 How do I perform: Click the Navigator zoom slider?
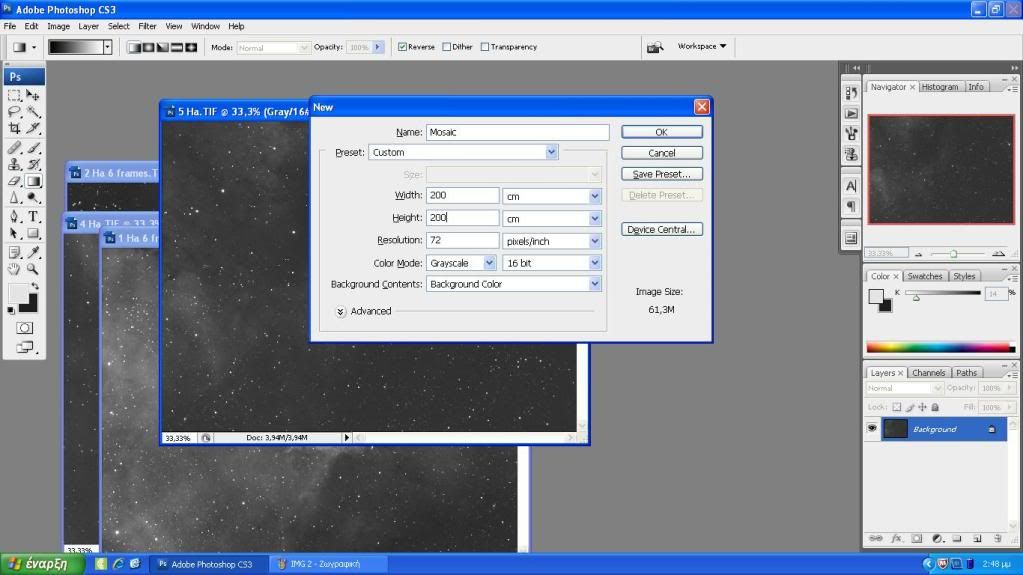953,254
